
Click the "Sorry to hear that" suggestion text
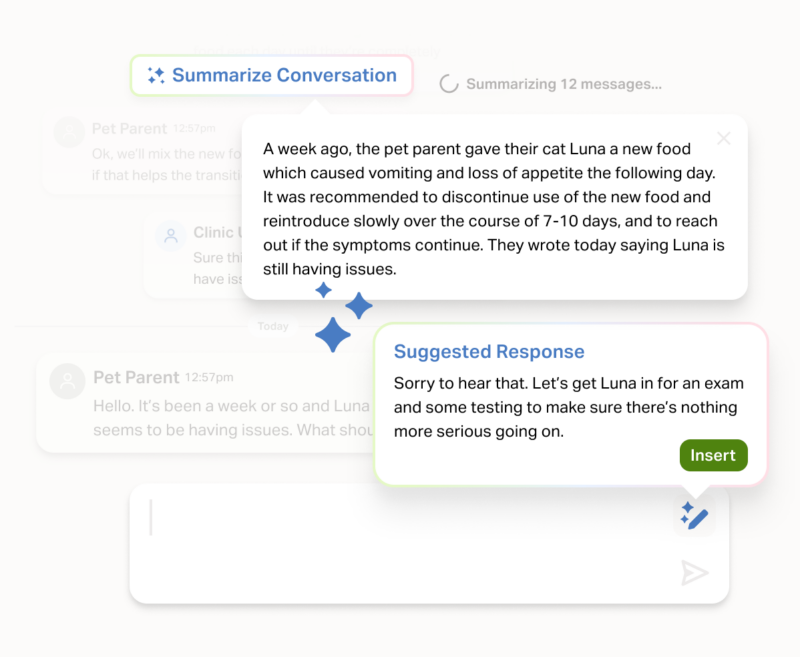coord(568,407)
